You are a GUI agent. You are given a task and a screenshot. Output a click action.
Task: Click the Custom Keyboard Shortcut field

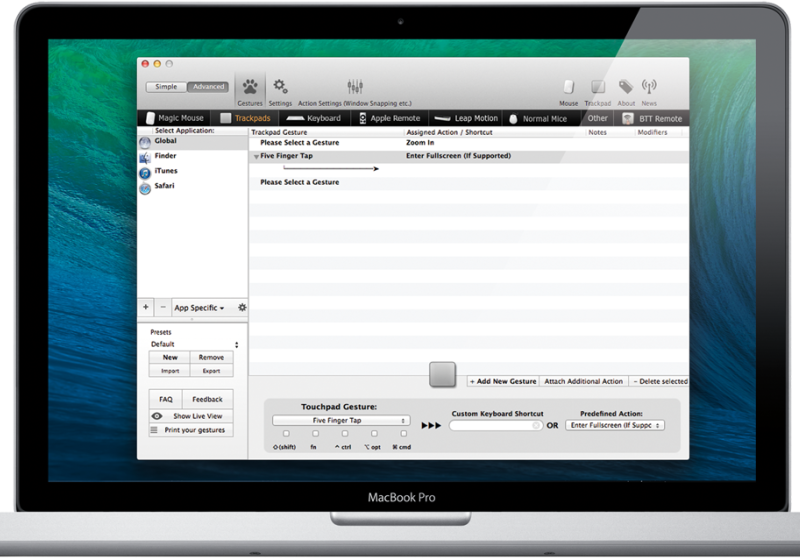495,425
